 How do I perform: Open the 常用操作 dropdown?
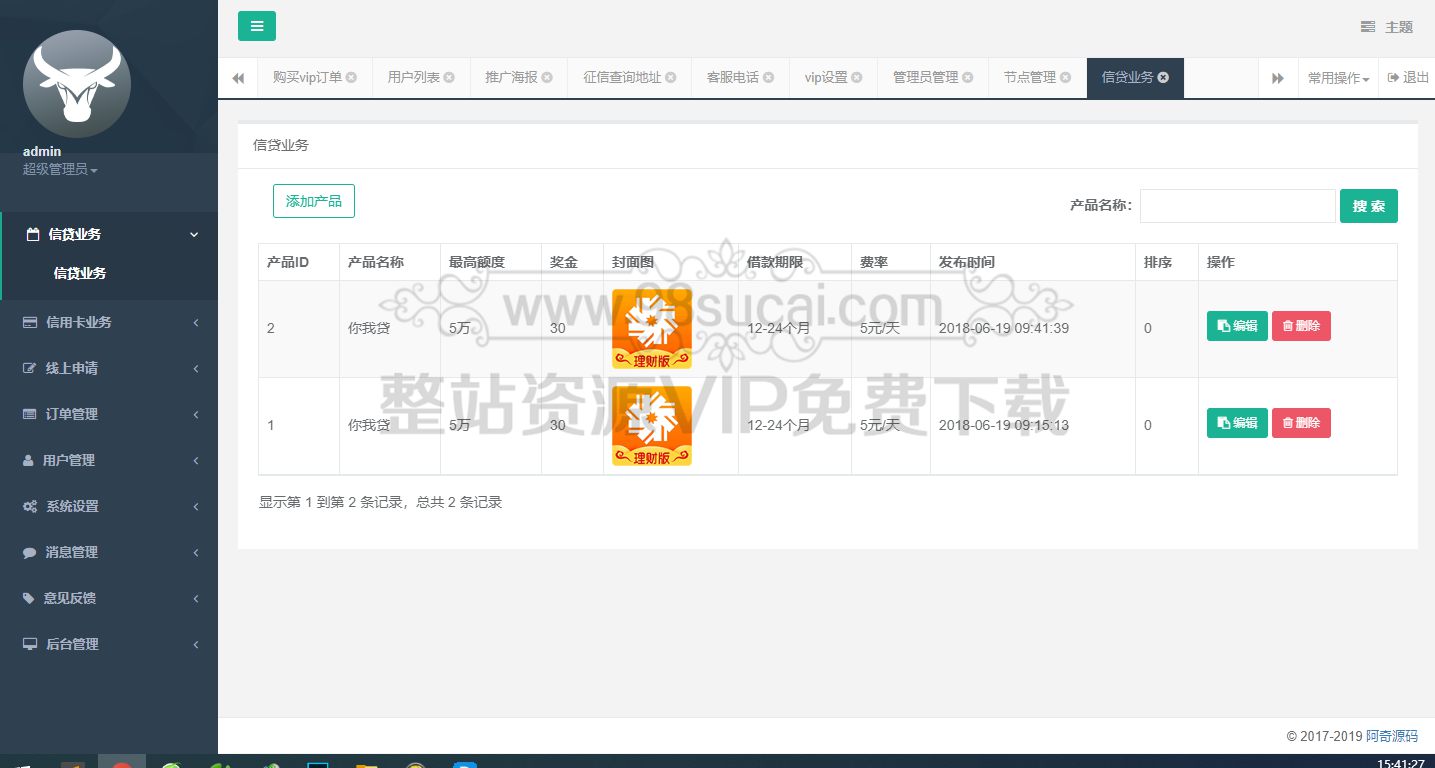pyautogui.click(x=1338, y=78)
